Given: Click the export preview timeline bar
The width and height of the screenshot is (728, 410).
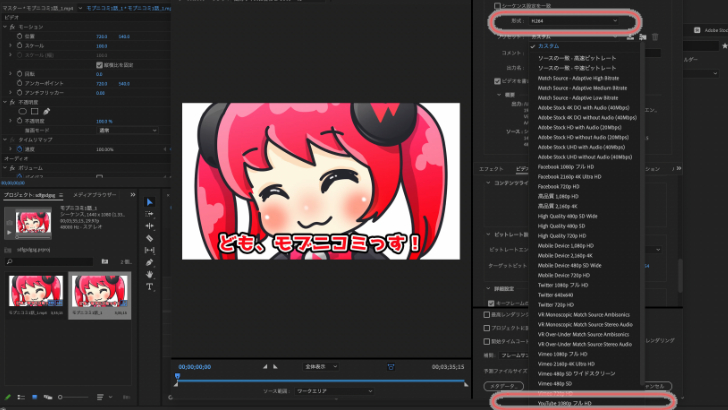Looking at the screenshot, I should point(321,381).
